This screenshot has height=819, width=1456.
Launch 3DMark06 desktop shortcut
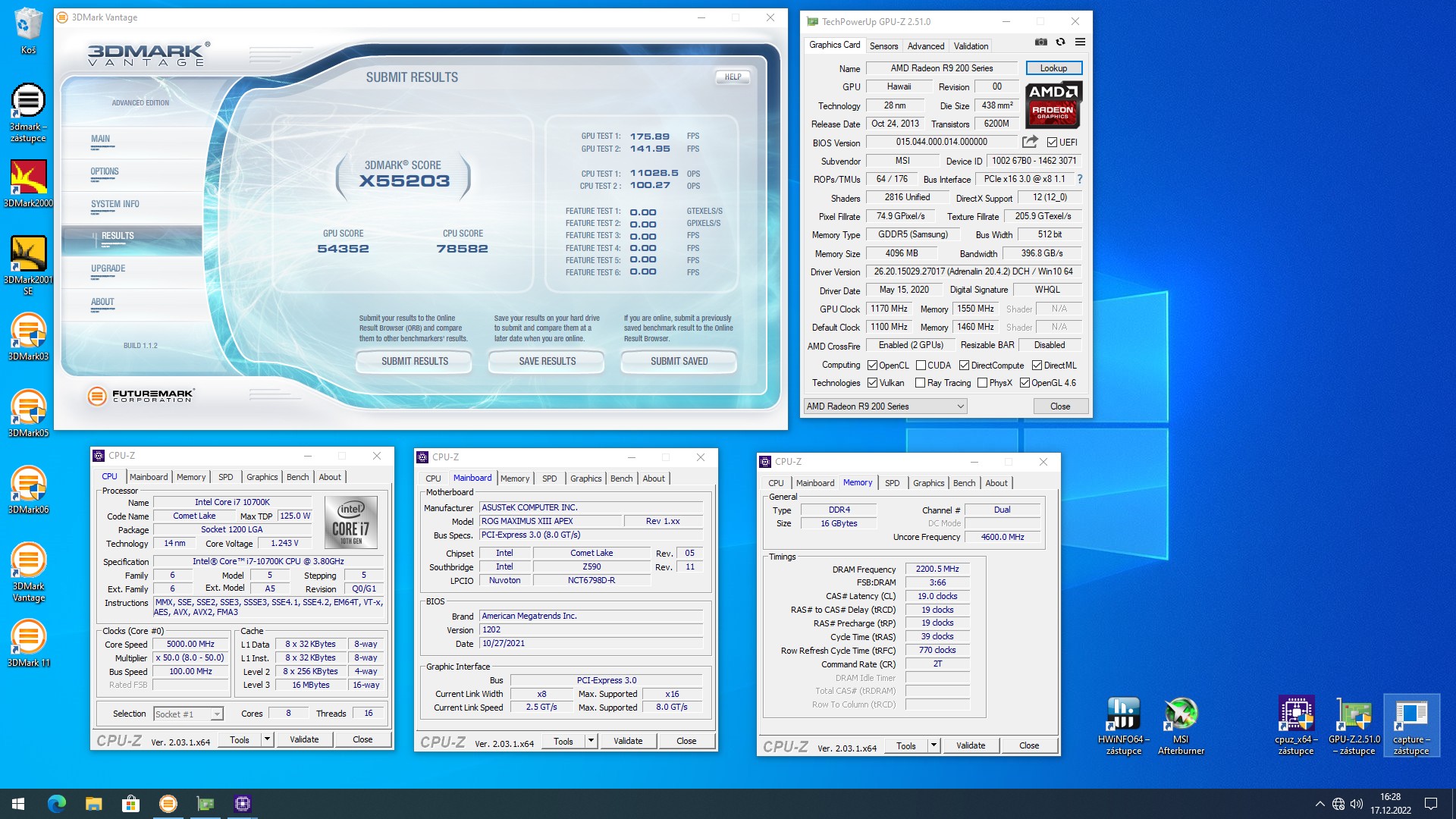pos(28,490)
